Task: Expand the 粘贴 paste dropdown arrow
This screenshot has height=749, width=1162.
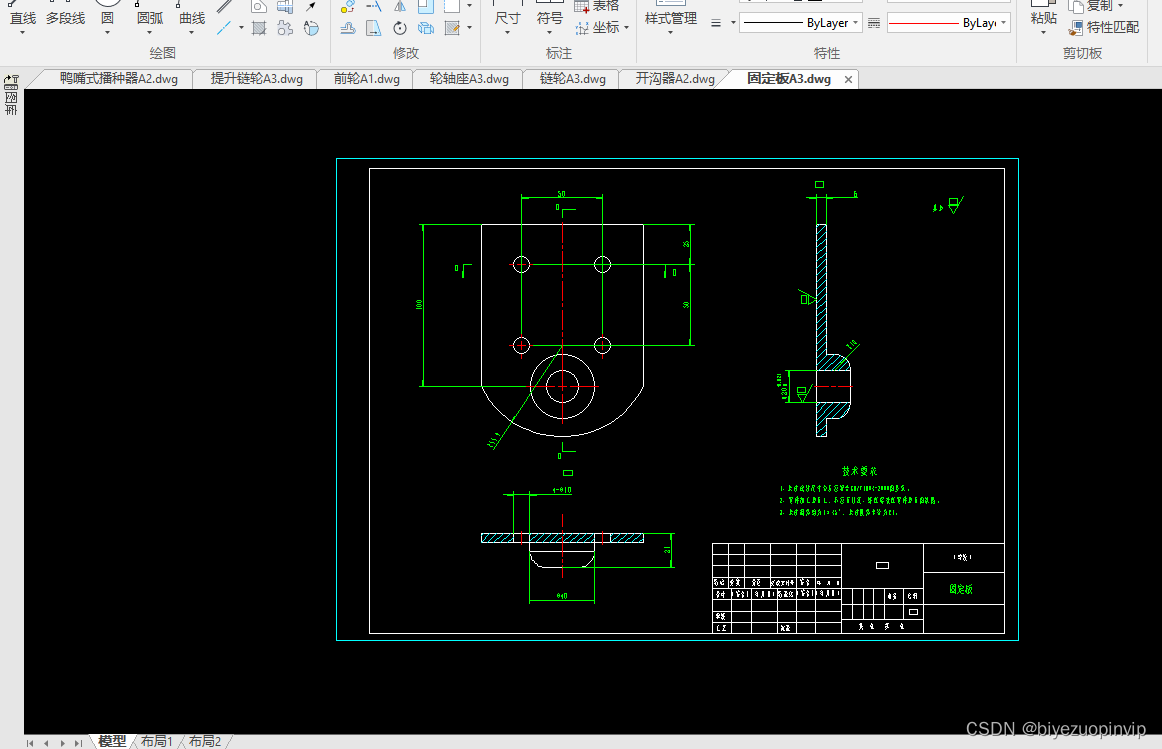Action: point(1043,33)
